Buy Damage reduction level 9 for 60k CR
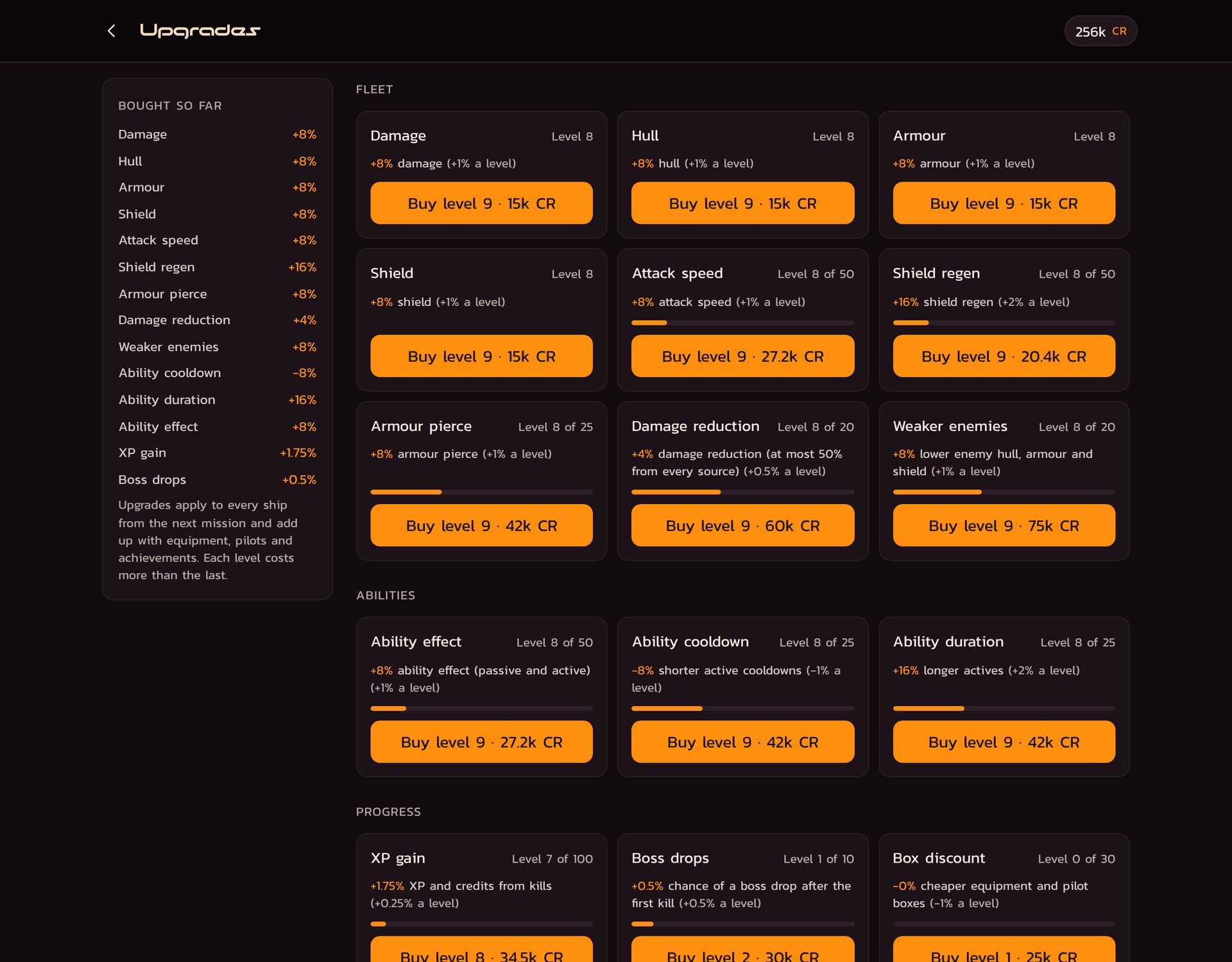 742,525
